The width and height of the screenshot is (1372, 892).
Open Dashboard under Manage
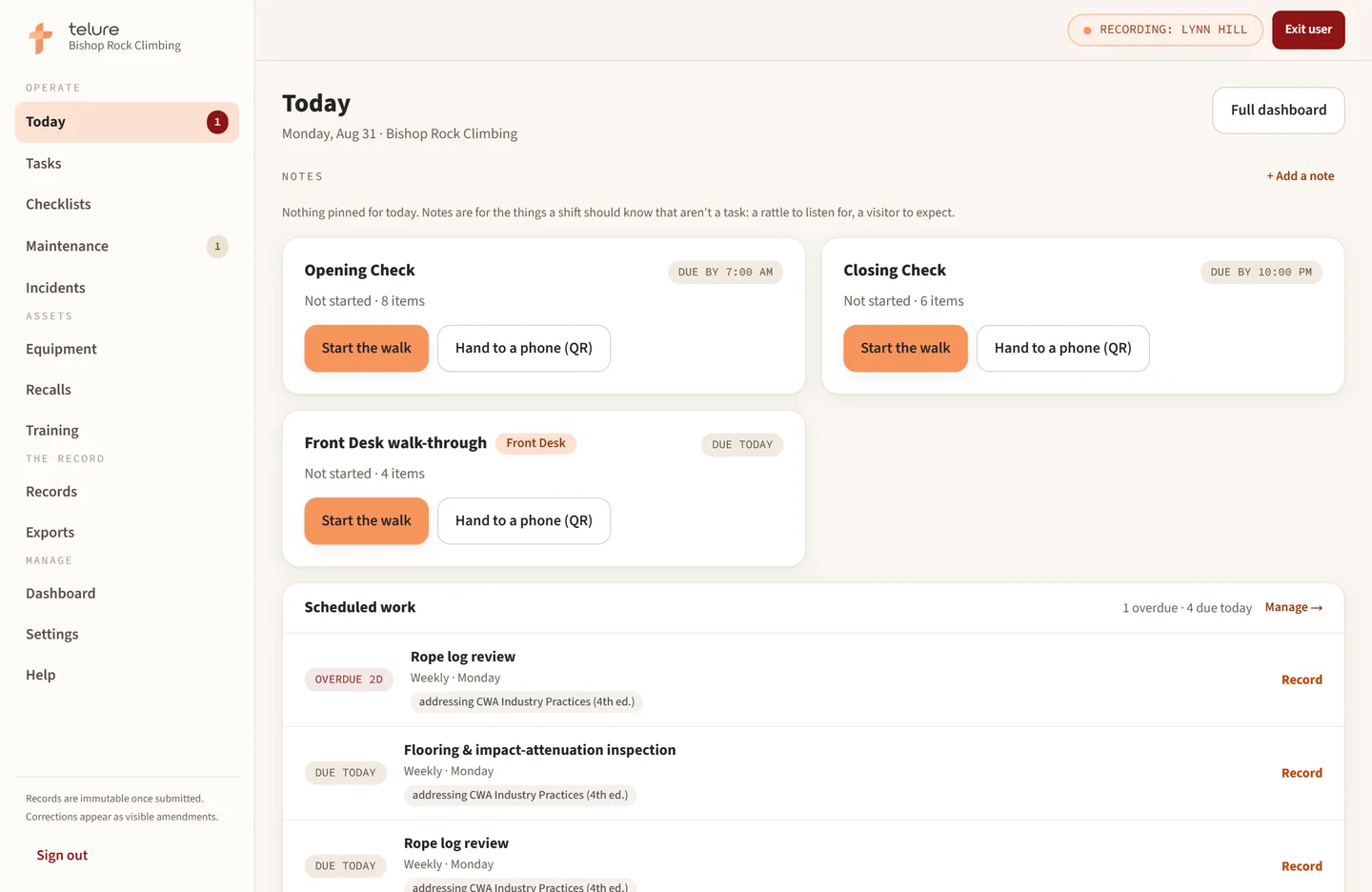pyautogui.click(x=127, y=594)
